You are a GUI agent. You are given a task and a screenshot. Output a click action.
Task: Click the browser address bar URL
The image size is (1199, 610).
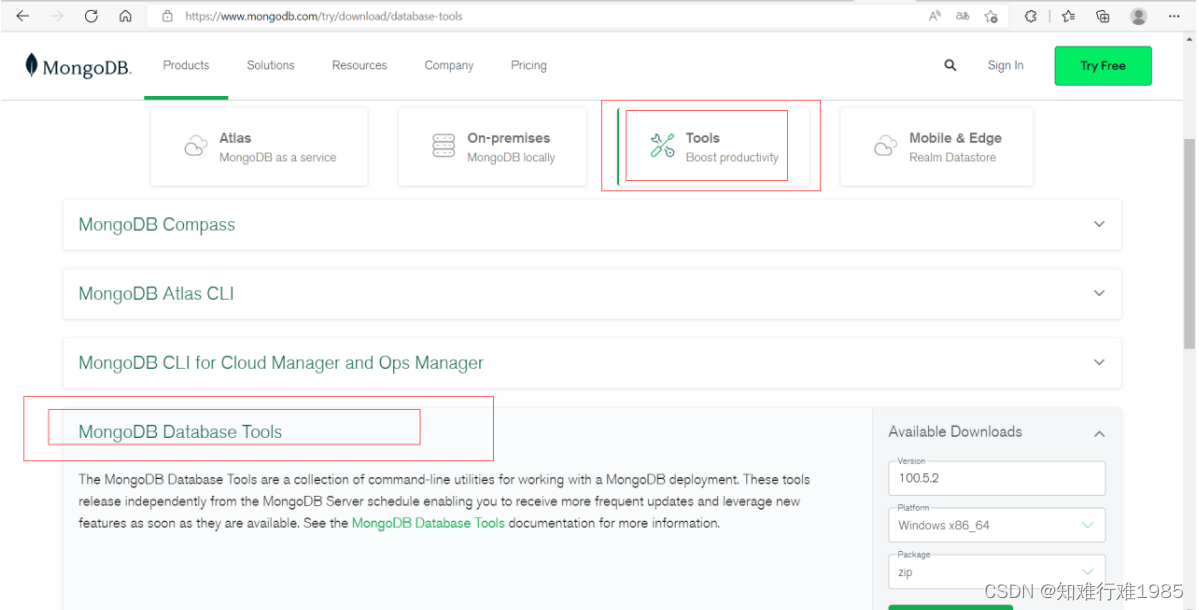pos(323,16)
